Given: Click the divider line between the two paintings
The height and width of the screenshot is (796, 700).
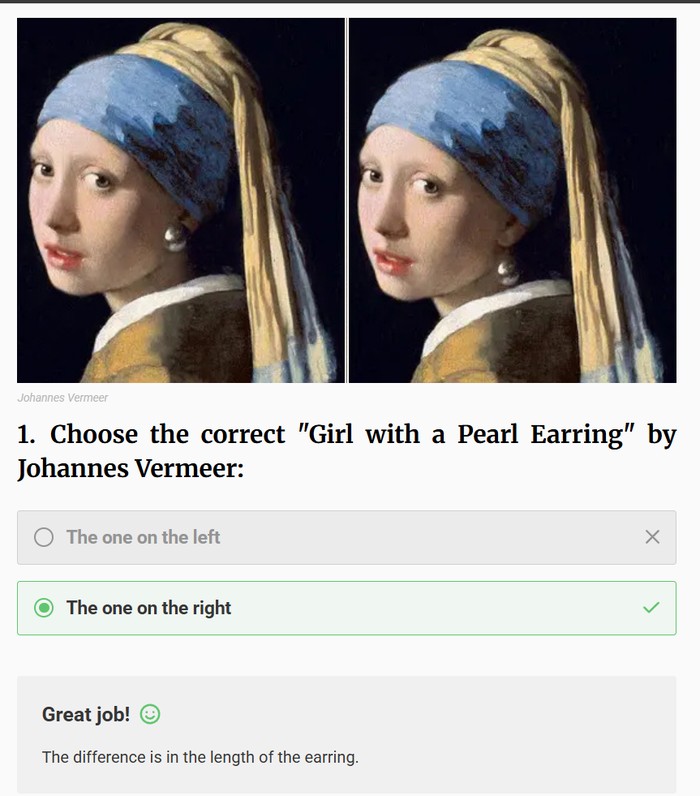Looking at the screenshot, I should [x=347, y=201].
